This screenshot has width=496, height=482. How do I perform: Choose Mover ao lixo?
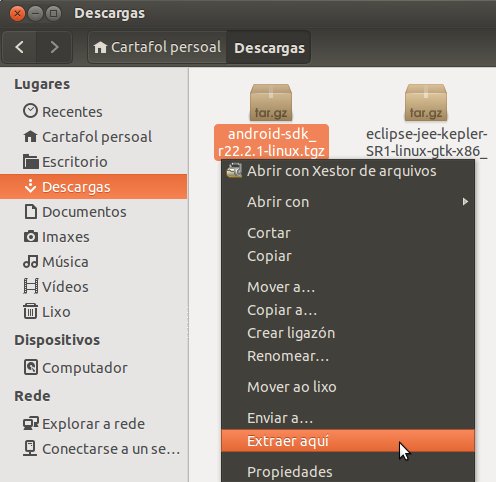click(x=348, y=387)
